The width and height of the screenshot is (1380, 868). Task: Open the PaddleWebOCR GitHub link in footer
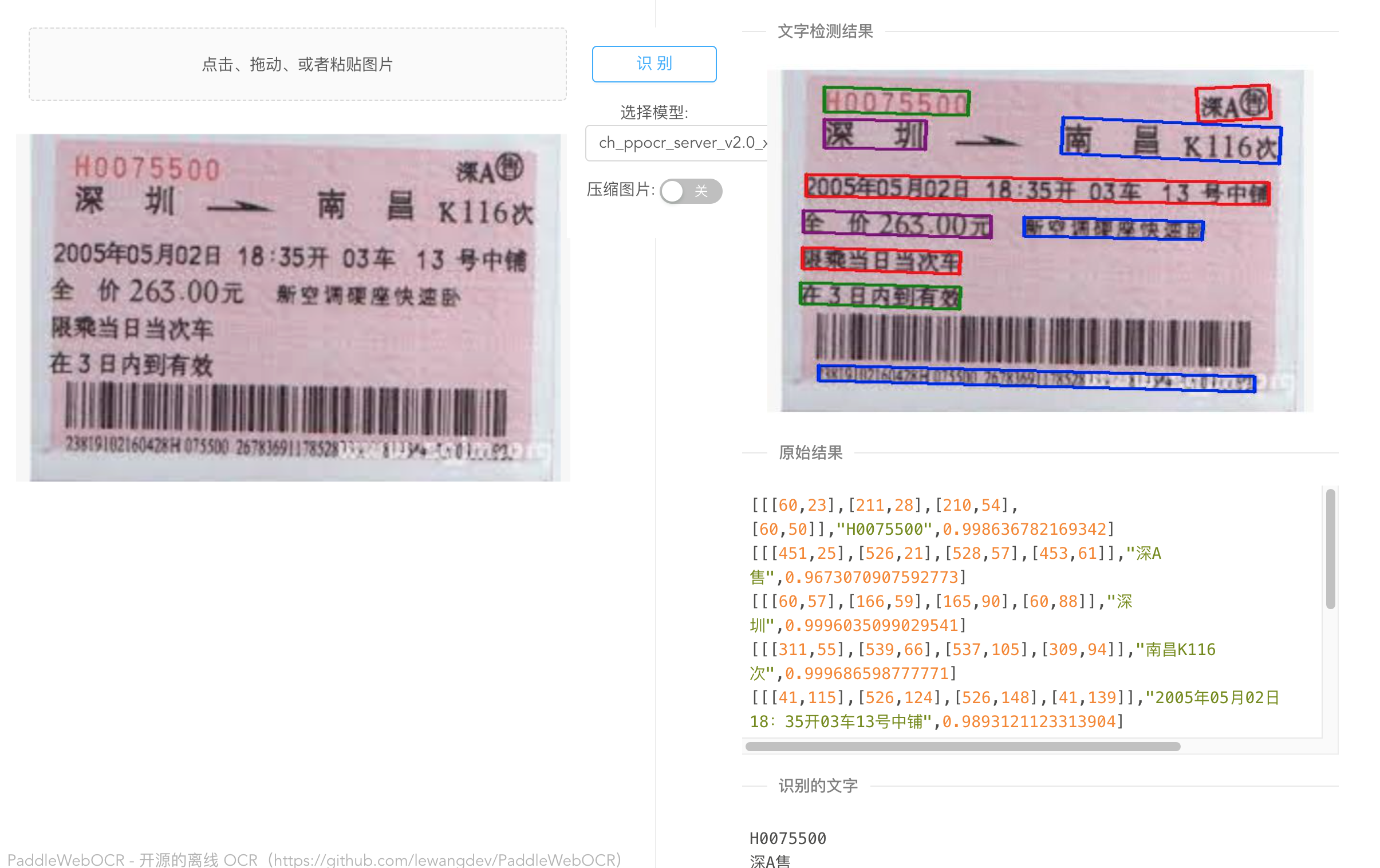[x=314, y=859]
